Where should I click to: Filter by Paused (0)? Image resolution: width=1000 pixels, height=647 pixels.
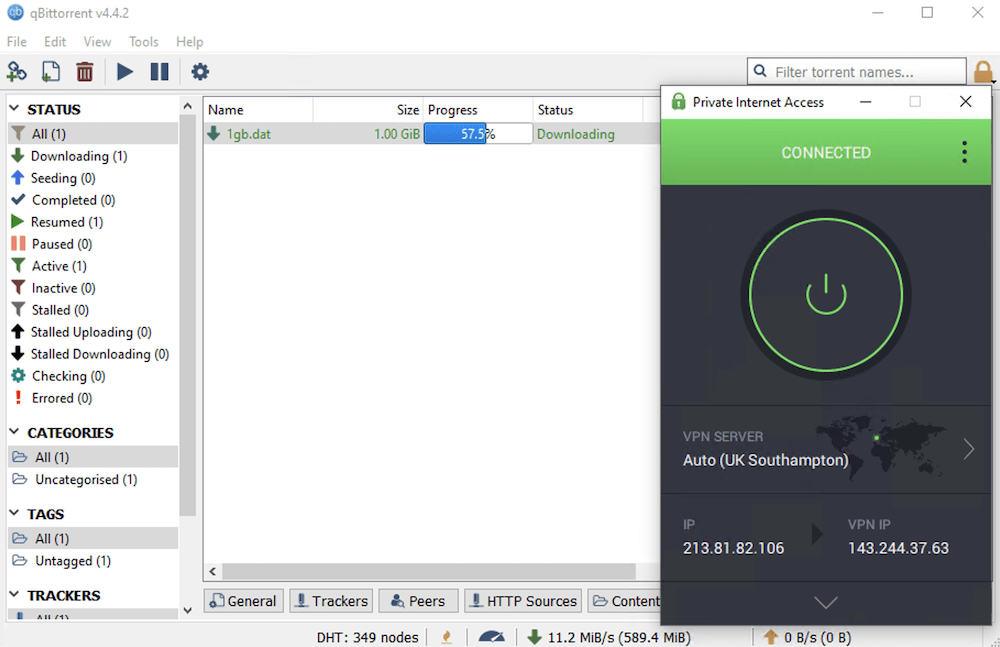[x=93, y=244]
